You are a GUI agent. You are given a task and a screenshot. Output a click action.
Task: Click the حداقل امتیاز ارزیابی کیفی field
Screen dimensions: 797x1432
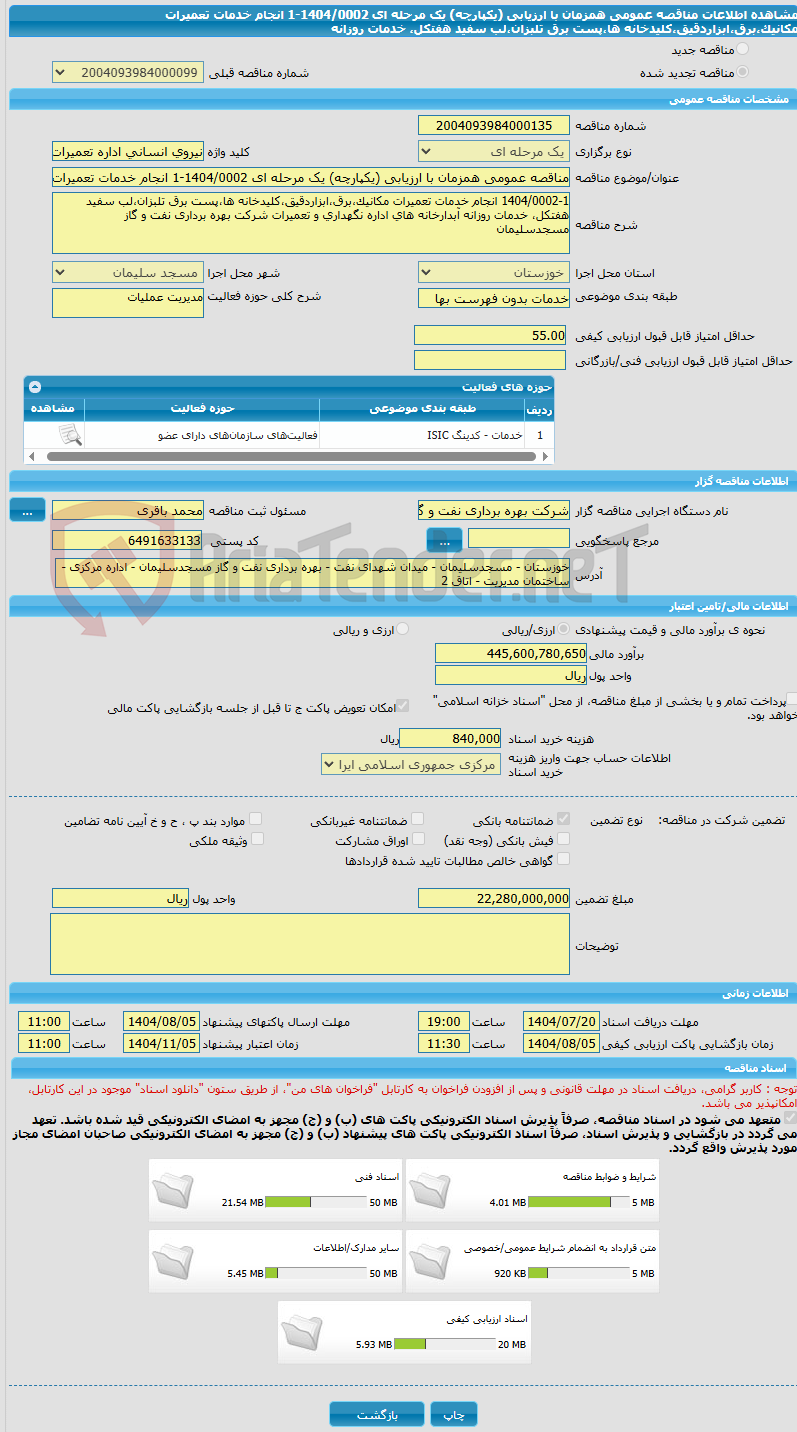490,335
